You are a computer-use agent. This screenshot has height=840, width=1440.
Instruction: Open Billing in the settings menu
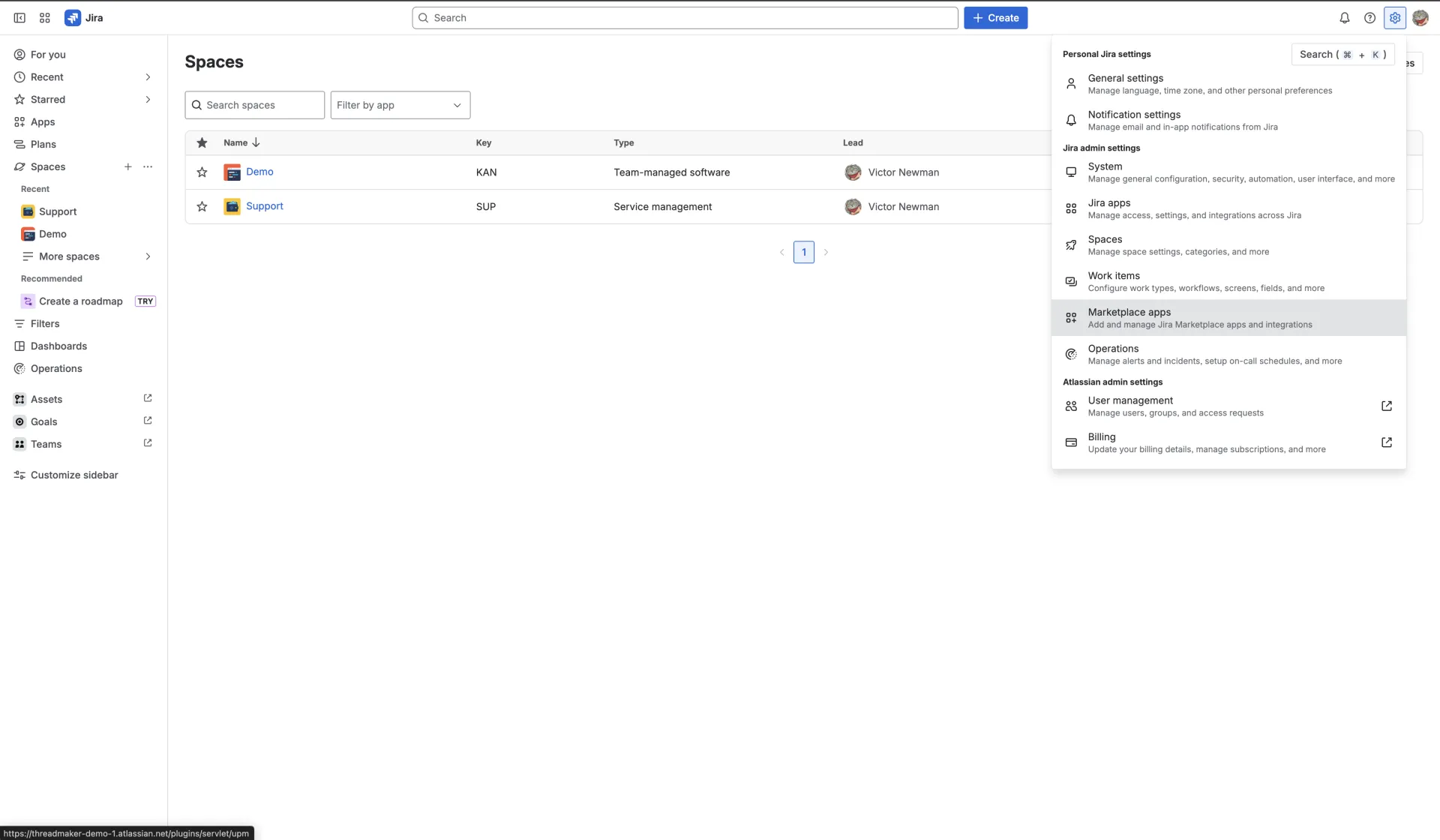tap(1228, 442)
